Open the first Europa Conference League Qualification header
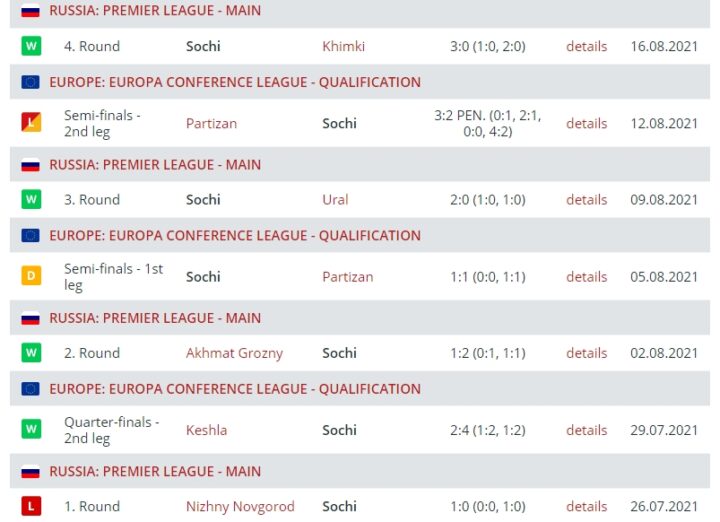The width and height of the screenshot is (720, 522). click(x=235, y=82)
